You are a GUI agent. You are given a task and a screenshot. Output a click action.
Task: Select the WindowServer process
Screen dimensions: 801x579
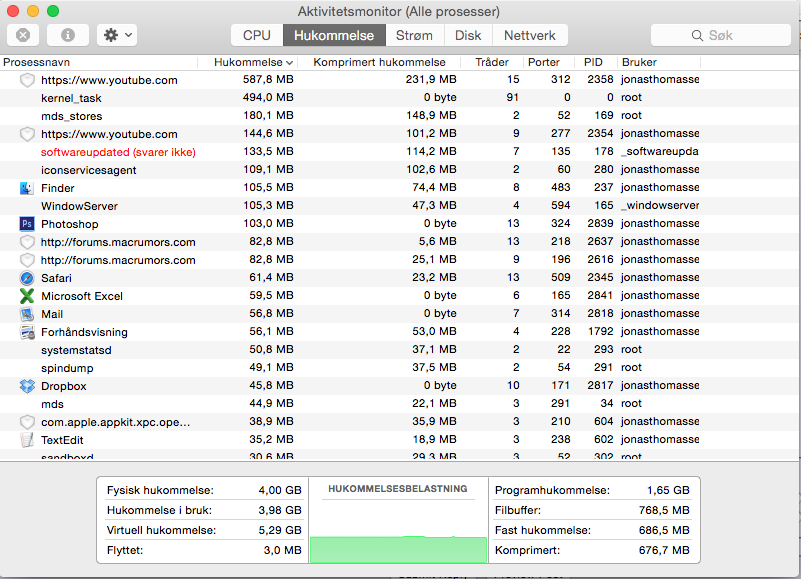[x=399, y=206]
